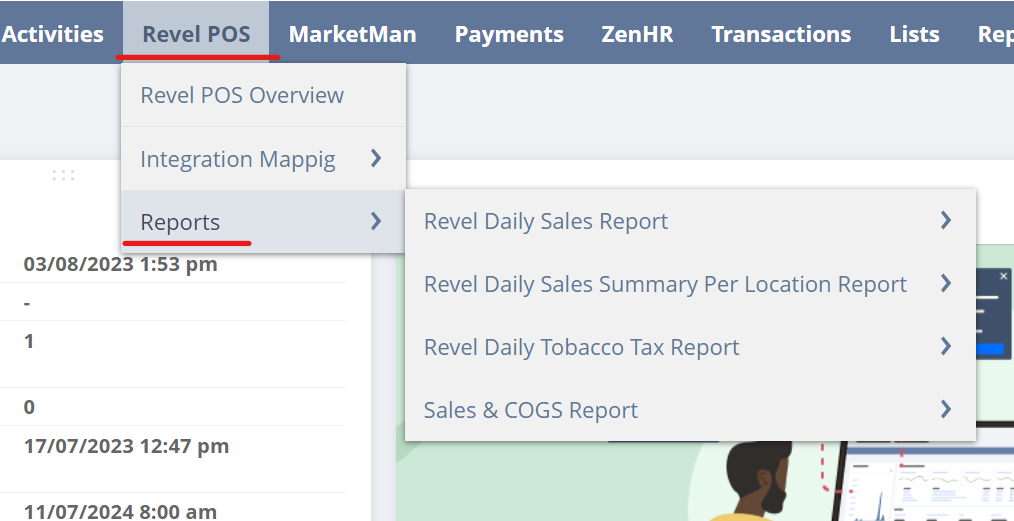Screen dimensions: 1014x521
Task: Open Sales & COGS Report
Action: pyautogui.click(x=690, y=409)
